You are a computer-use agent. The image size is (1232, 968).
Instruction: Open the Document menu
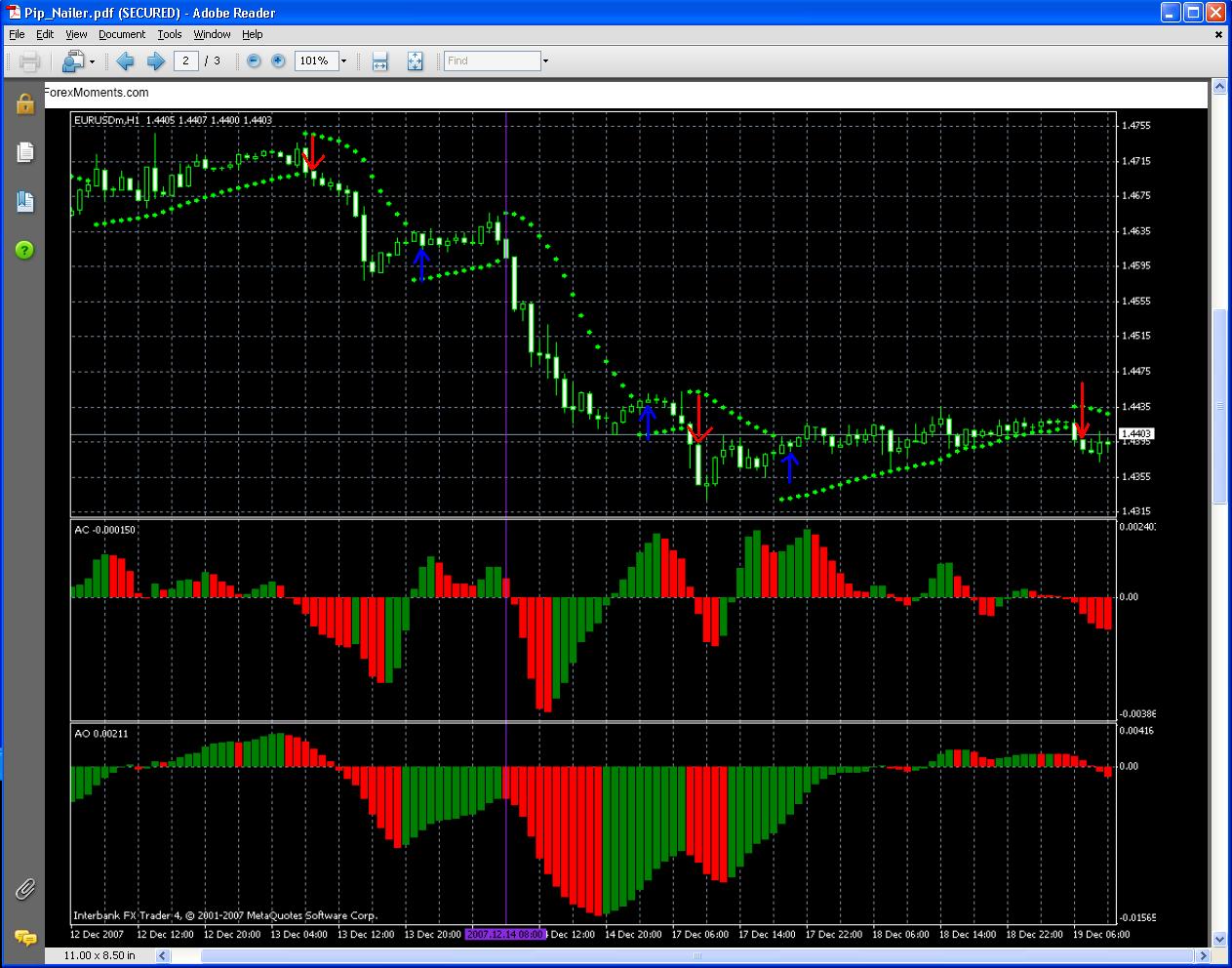point(122,34)
